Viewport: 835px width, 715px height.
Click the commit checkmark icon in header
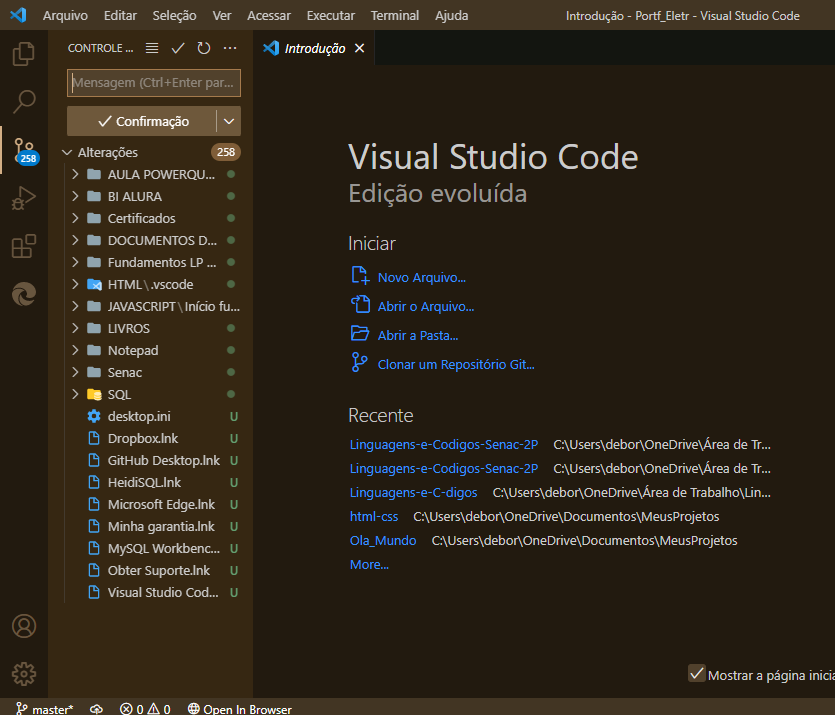click(178, 48)
